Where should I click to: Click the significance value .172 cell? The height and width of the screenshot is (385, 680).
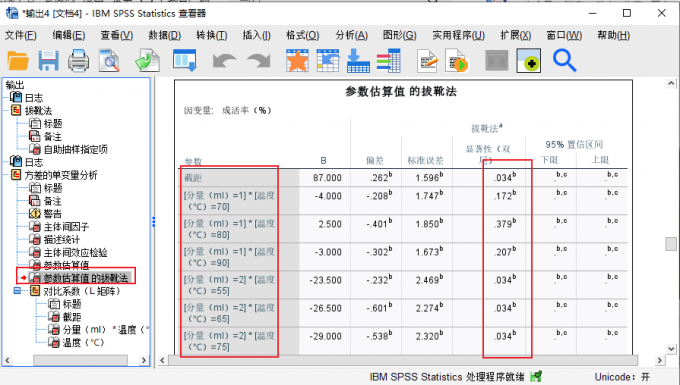tap(505, 196)
